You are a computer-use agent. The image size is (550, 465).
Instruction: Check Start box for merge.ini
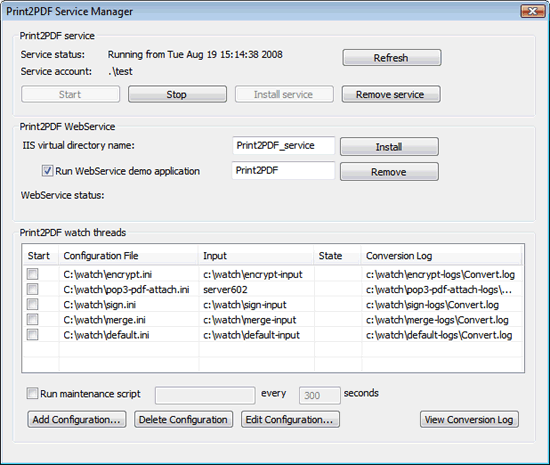coord(33,319)
